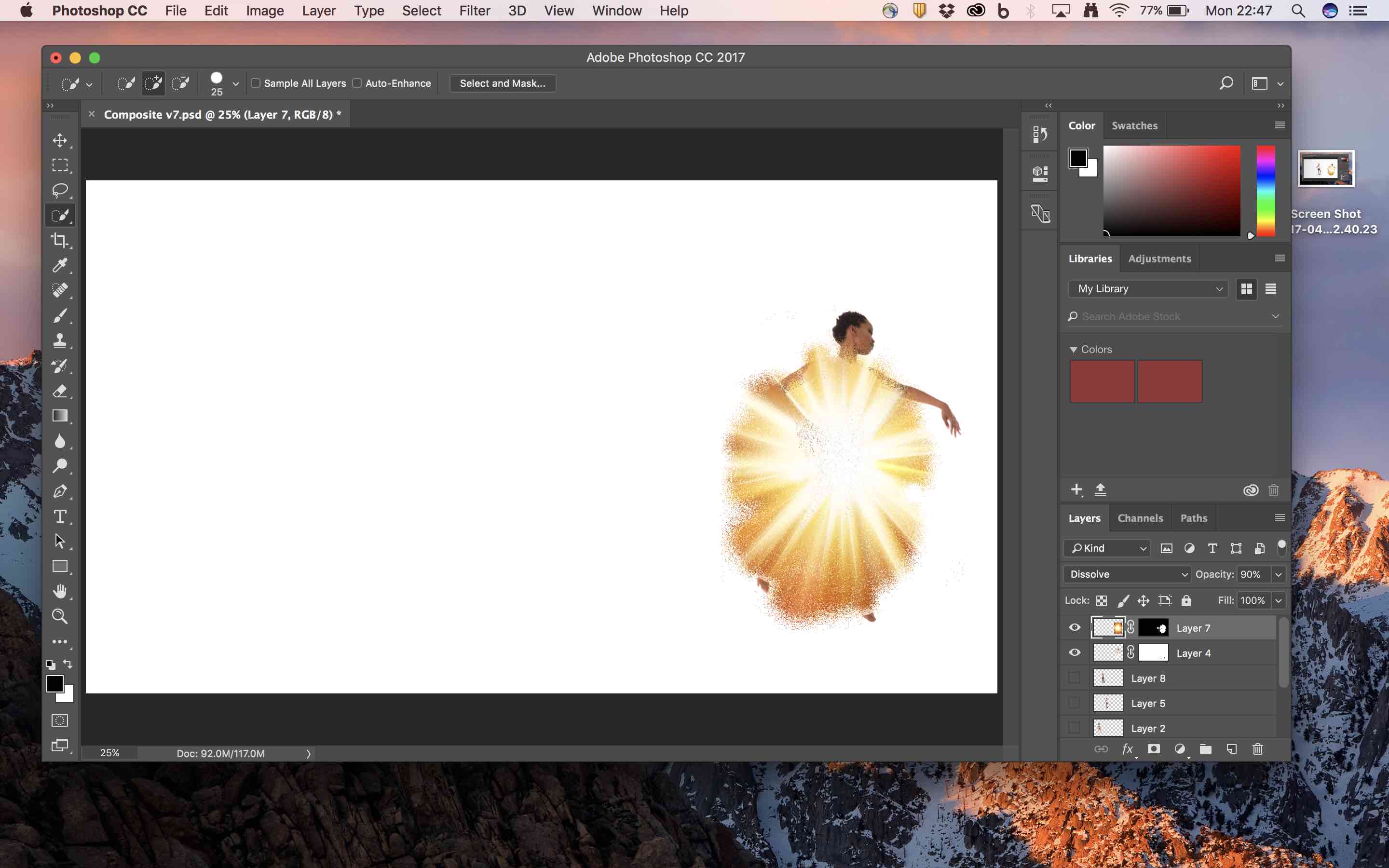Open the Dissolve blend mode dropdown
Screen dimensions: 1389x868
click(1126, 573)
